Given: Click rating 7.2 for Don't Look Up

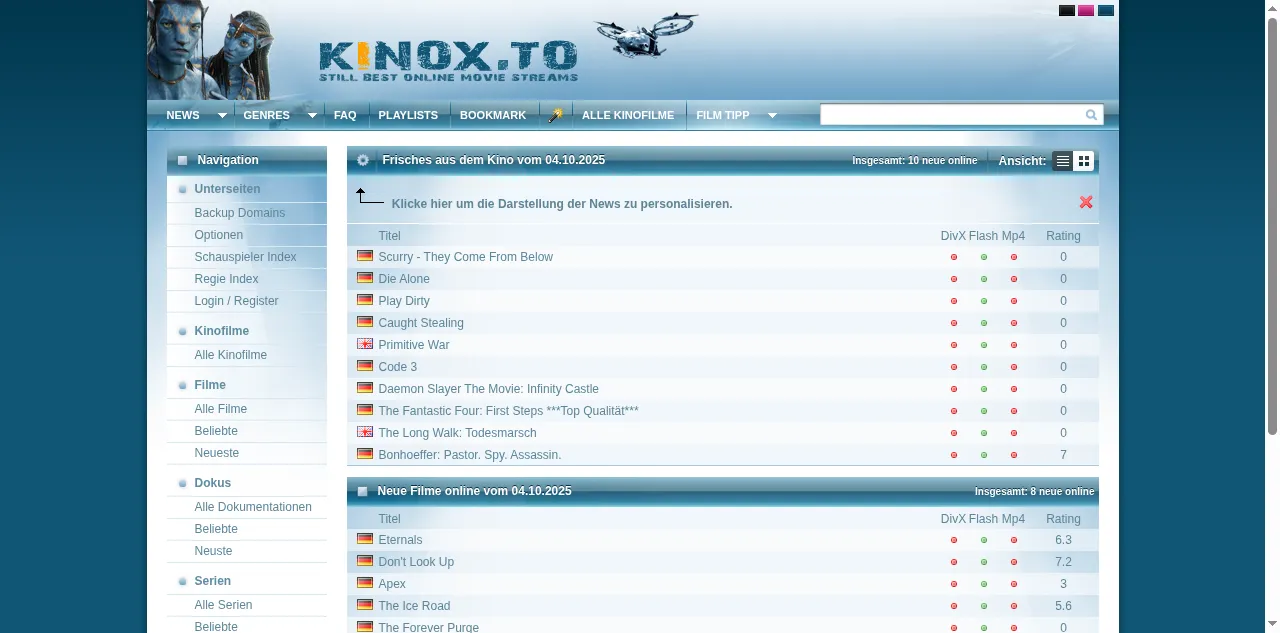Looking at the screenshot, I should tap(1063, 562).
